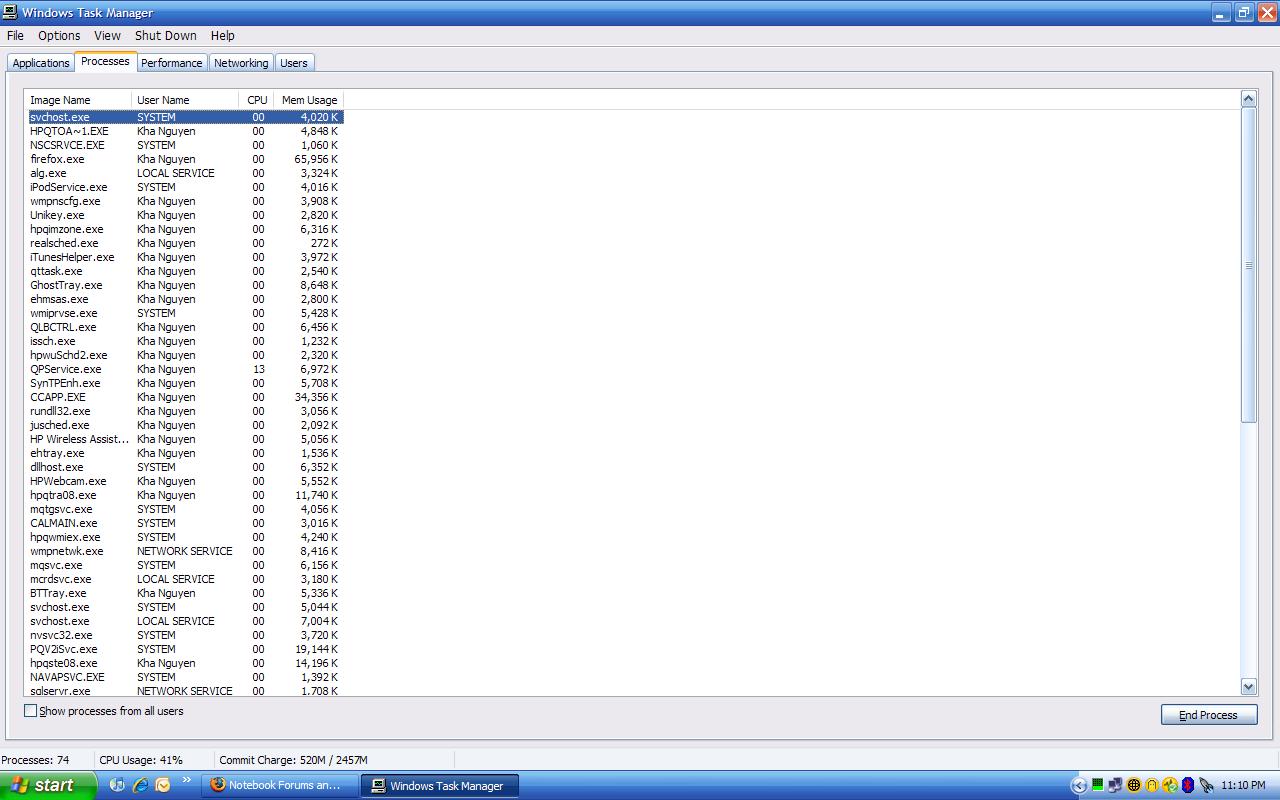Select the NSCSRVCE.EXE process
1280x800 pixels.
click(184, 145)
